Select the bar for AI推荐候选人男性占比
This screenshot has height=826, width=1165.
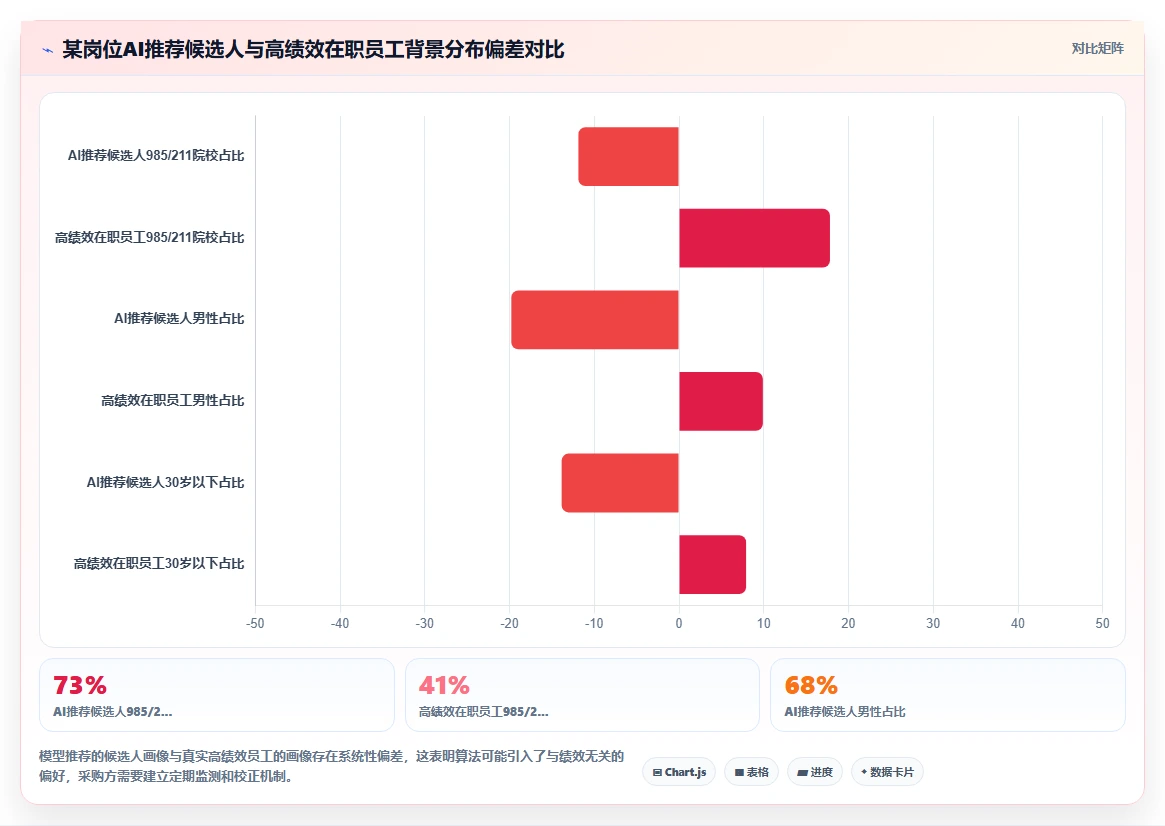(595, 319)
